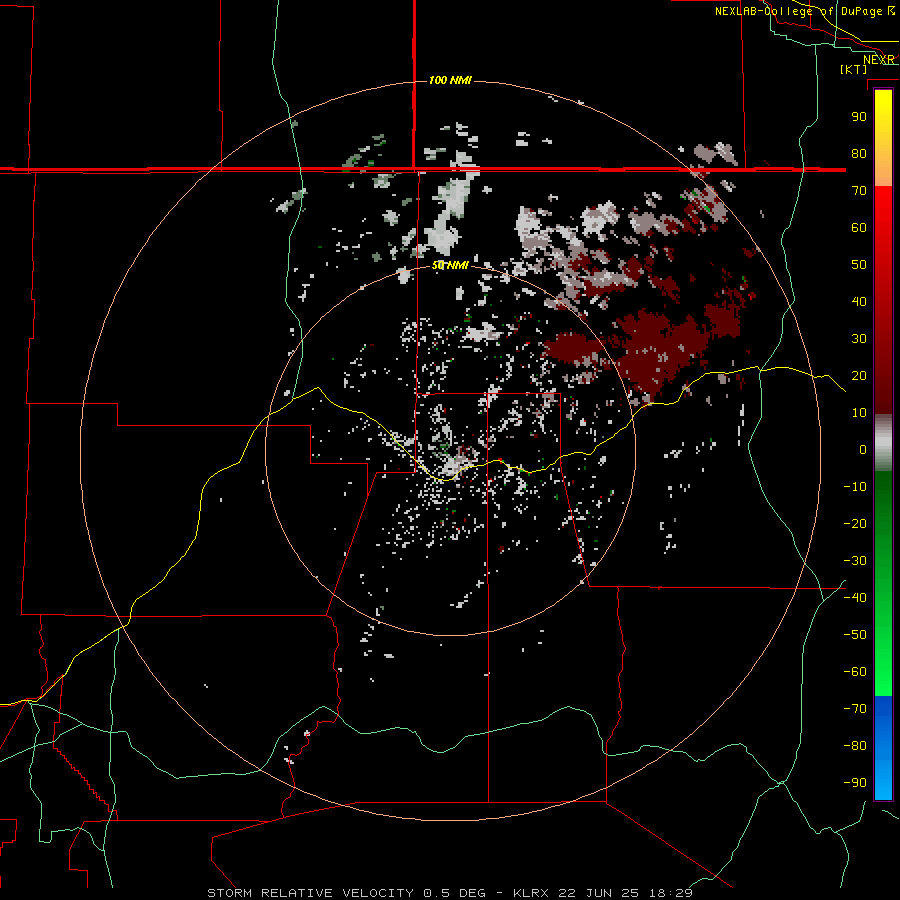The width and height of the screenshot is (900, 900).
Task: Click the 20 value on velocity scale
Action: (x=859, y=376)
